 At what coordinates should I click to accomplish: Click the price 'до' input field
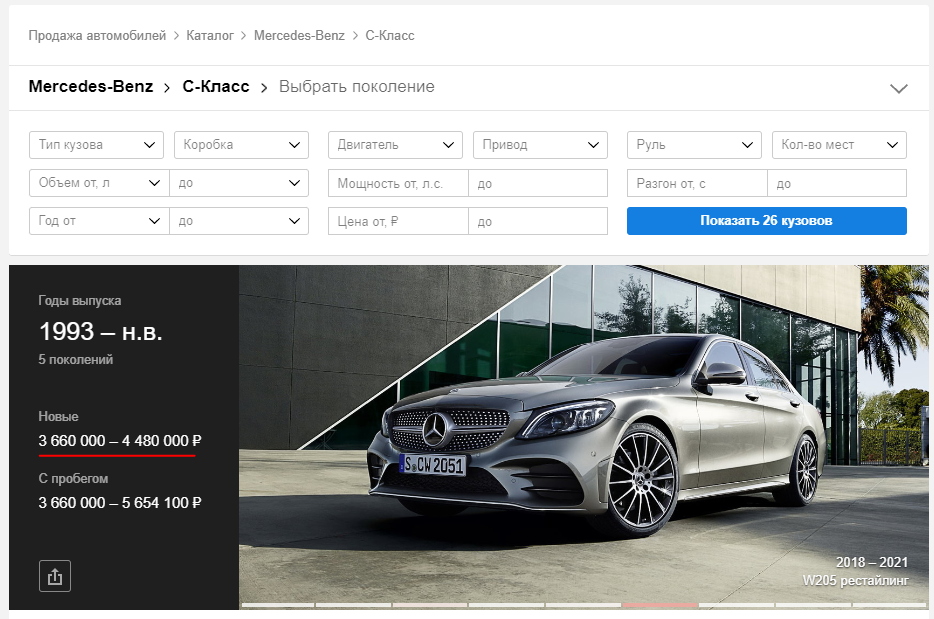coord(538,221)
